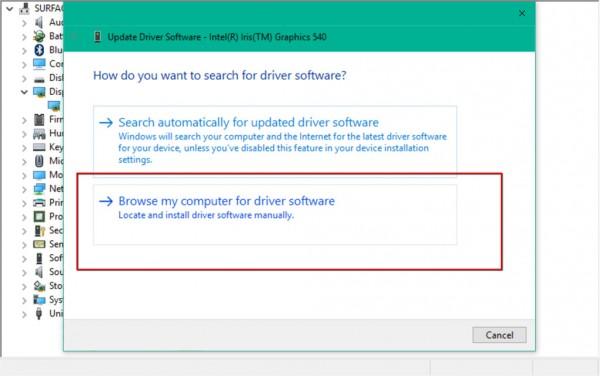Choose Browse my computer for driver software

coord(275,215)
